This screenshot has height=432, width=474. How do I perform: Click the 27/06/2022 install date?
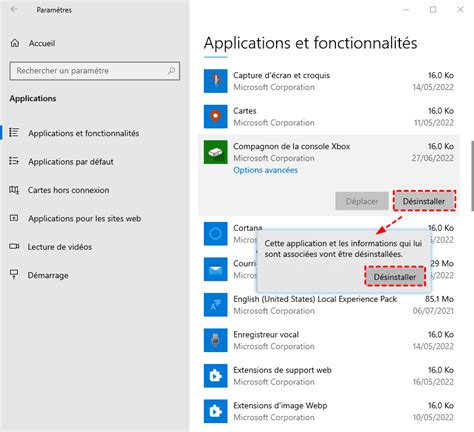[x=433, y=158]
